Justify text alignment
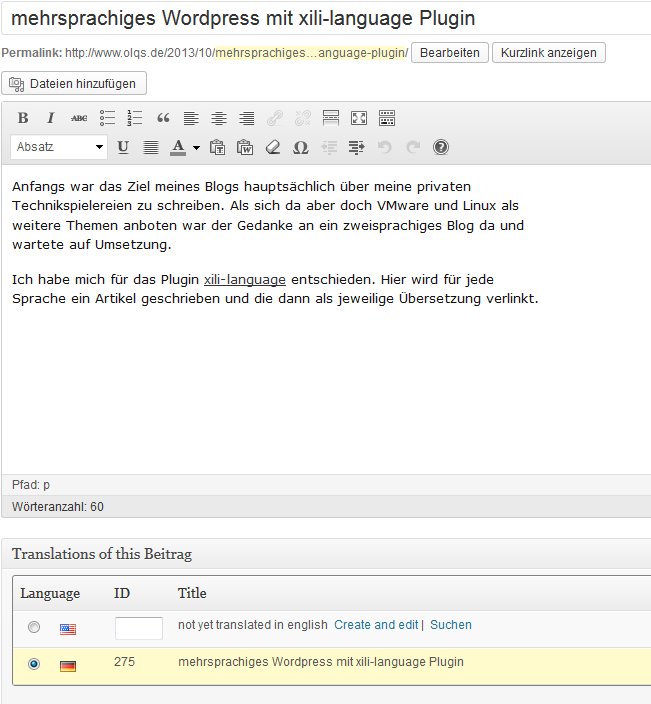This screenshot has width=651, height=704. coord(151,147)
